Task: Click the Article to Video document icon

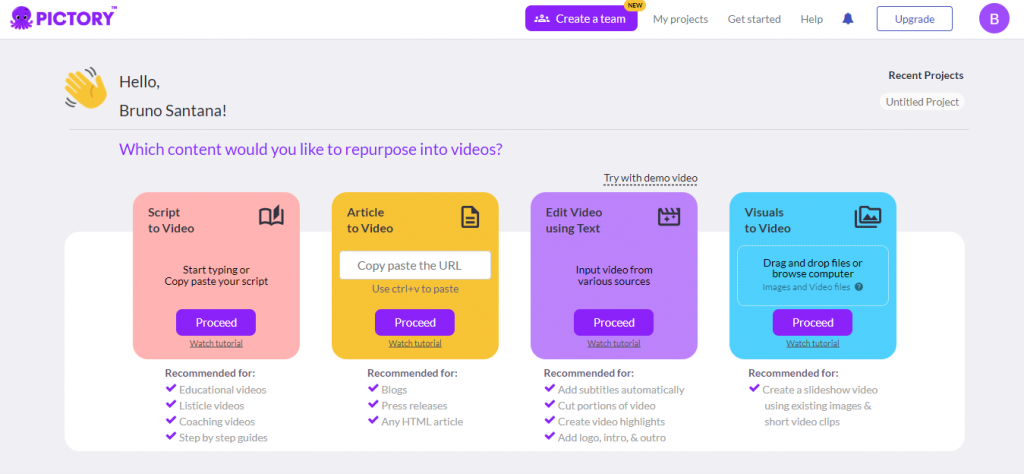Action: 470,217
